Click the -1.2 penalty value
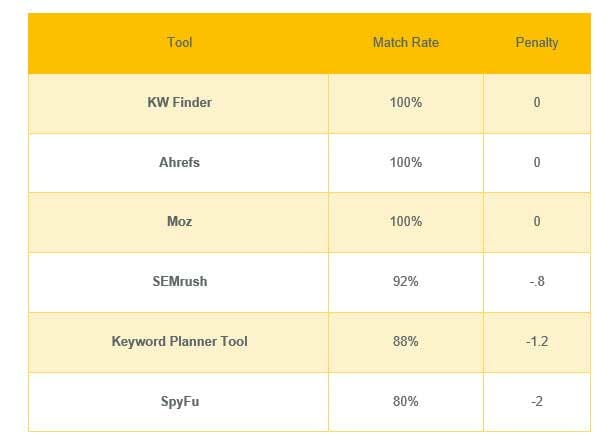The image size is (610, 448). pyautogui.click(x=537, y=341)
